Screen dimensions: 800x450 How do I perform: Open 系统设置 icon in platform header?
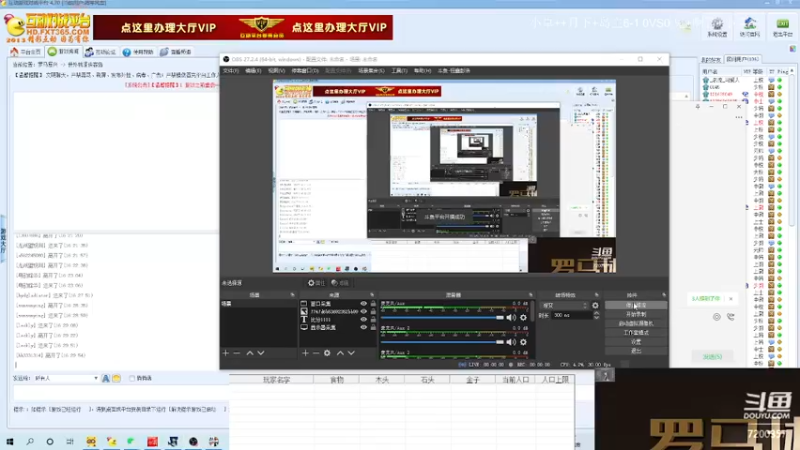tap(717, 27)
